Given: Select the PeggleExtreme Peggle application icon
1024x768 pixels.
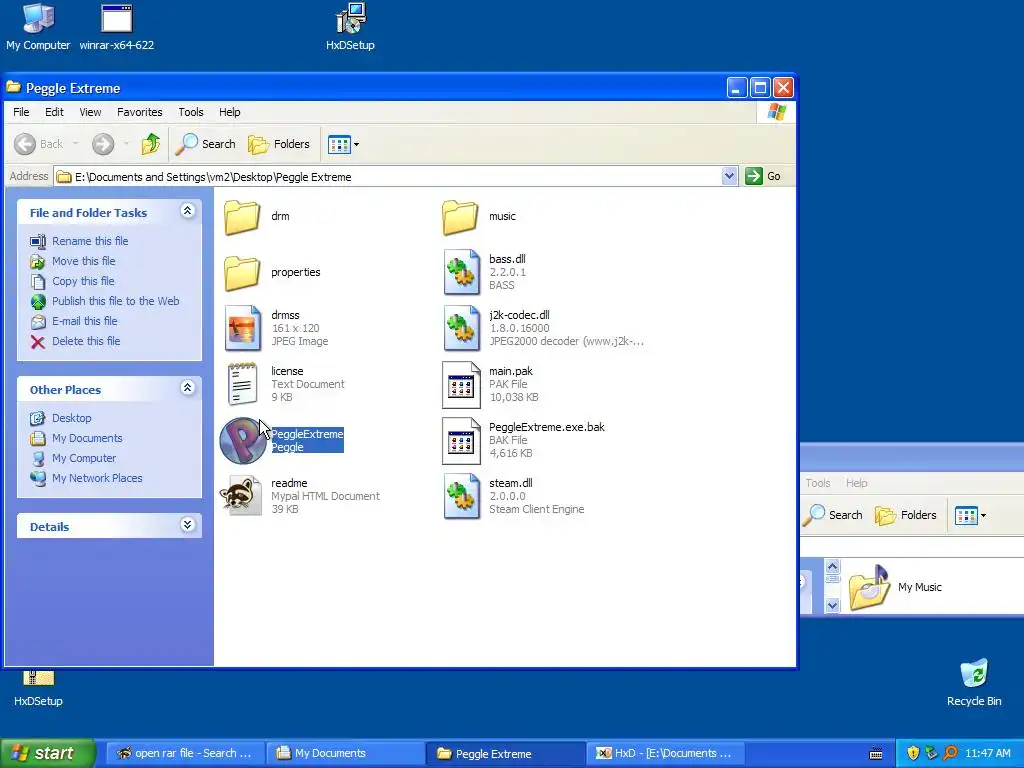Looking at the screenshot, I should coord(243,441).
